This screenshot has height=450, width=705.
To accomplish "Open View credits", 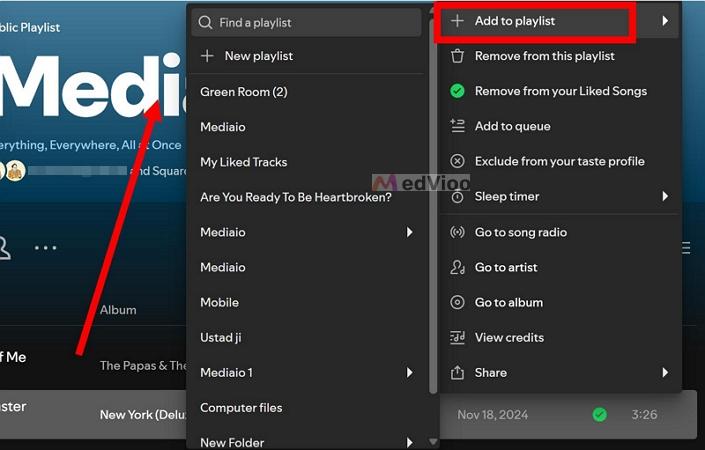I will coord(559,337).
